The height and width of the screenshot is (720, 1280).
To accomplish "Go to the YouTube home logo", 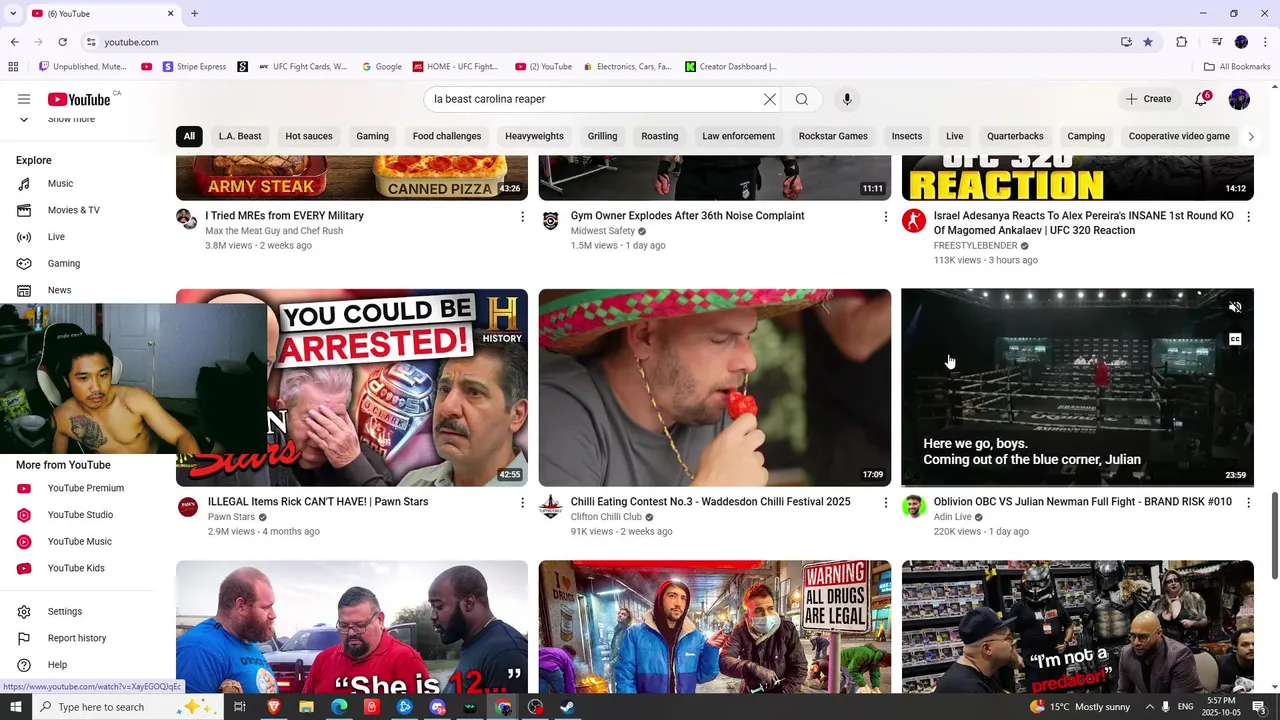I will click(x=78, y=99).
